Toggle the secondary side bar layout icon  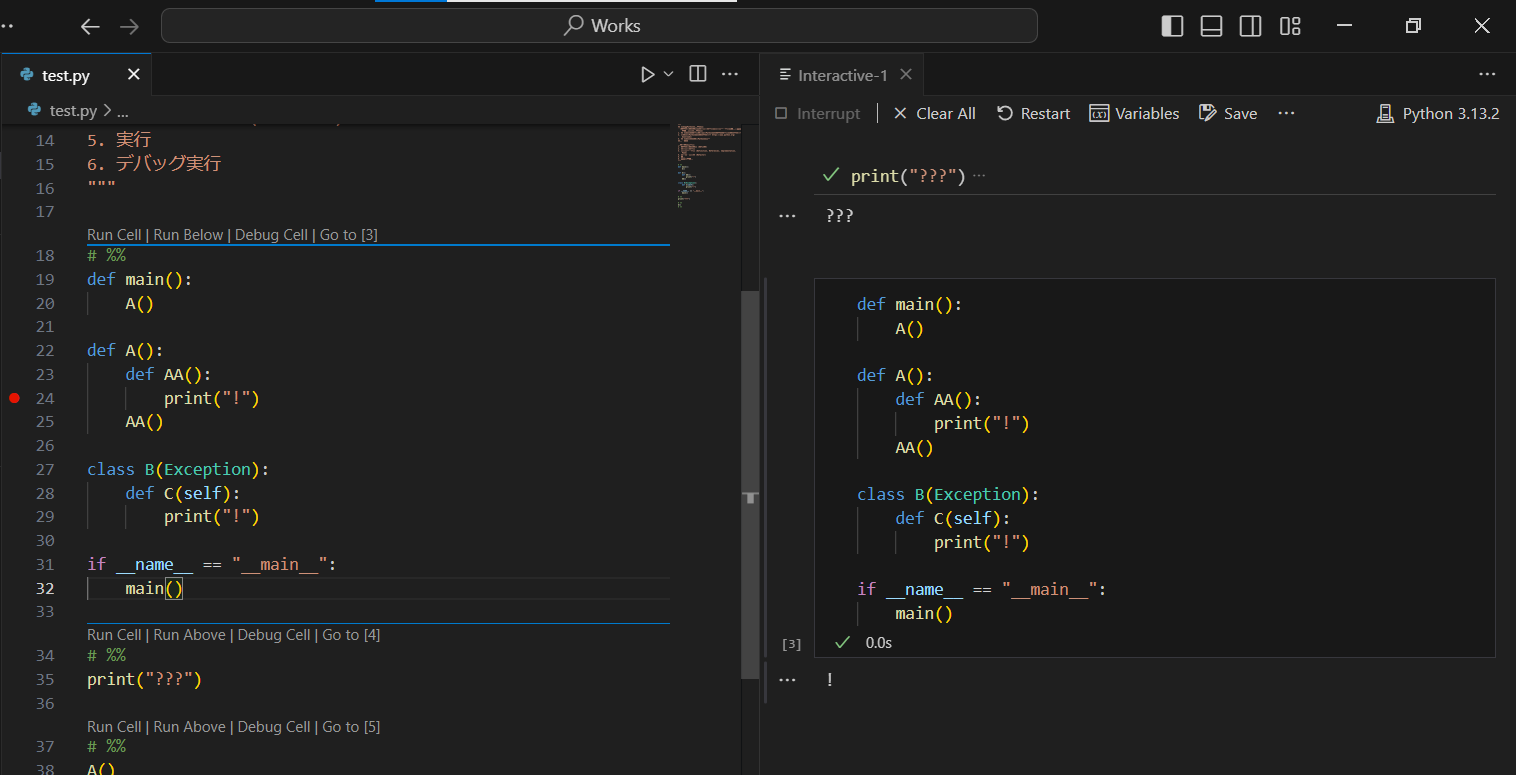click(x=1250, y=27)
